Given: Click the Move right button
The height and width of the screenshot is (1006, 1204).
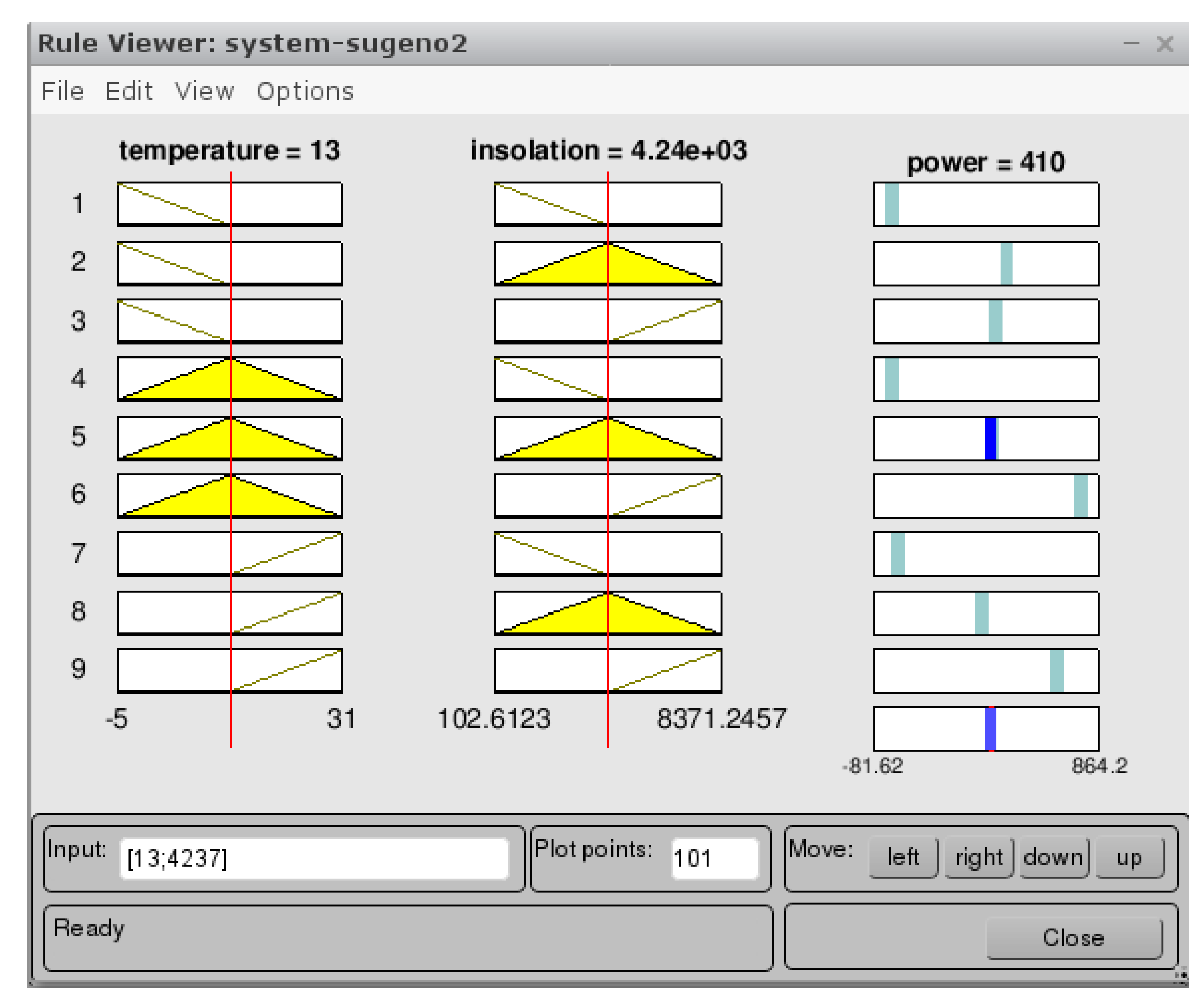Looking at the screenshot, I should [979, 857].
